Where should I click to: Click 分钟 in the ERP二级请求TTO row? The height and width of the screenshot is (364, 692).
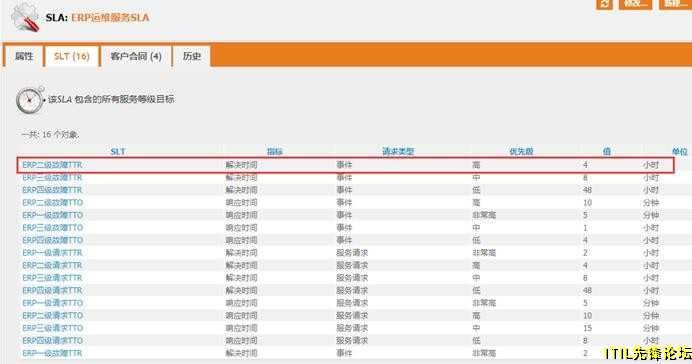[651, 316]
